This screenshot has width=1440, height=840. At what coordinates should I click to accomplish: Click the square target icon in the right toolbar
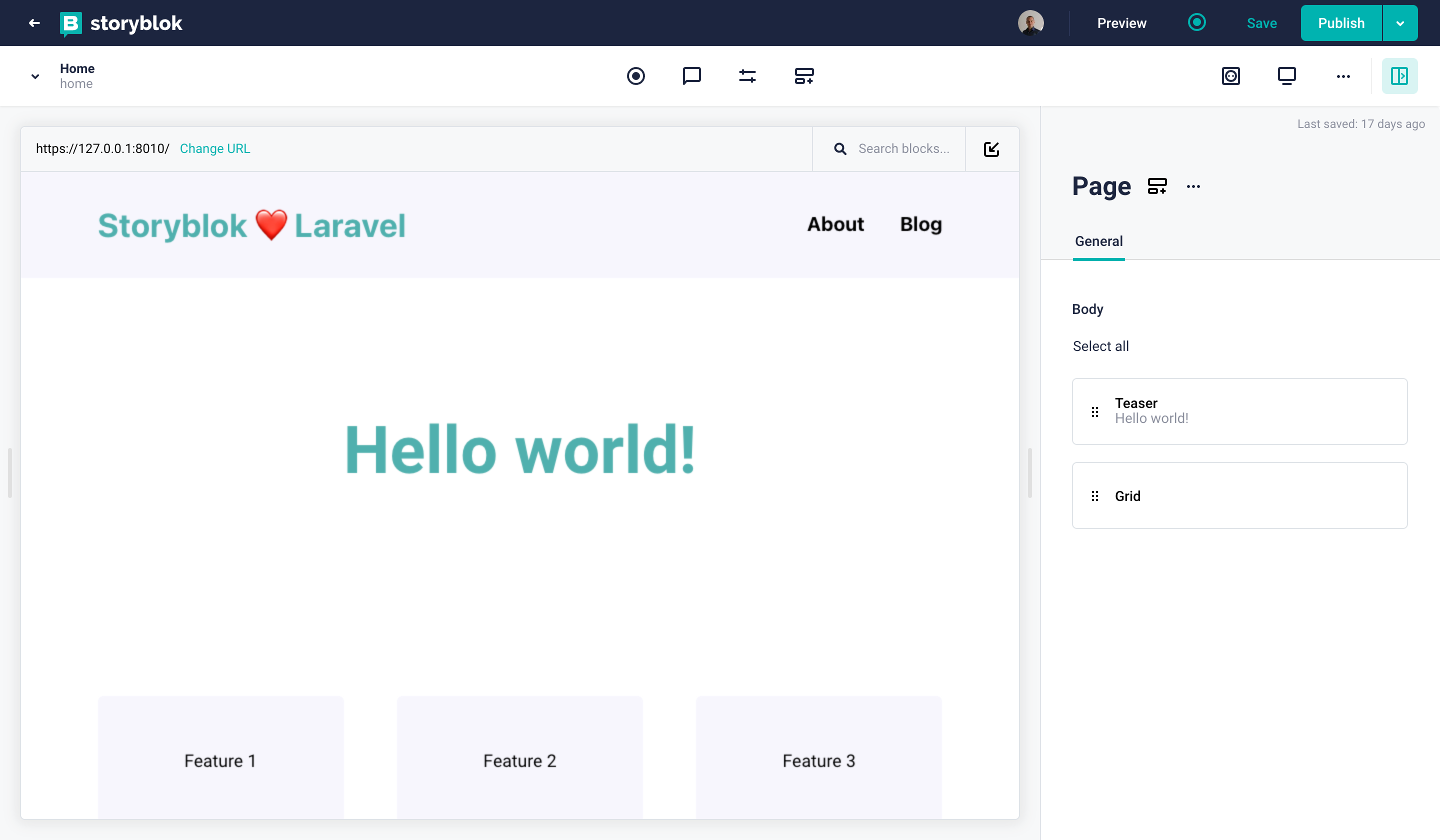1230,76
